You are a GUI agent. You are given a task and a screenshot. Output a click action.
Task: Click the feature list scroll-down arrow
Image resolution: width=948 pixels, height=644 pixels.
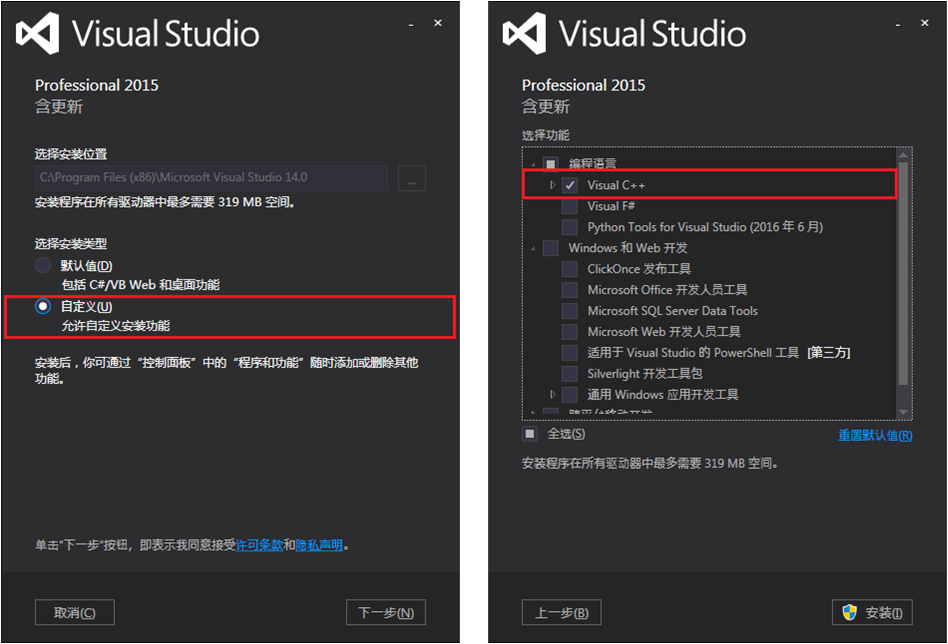click(903, 412)
